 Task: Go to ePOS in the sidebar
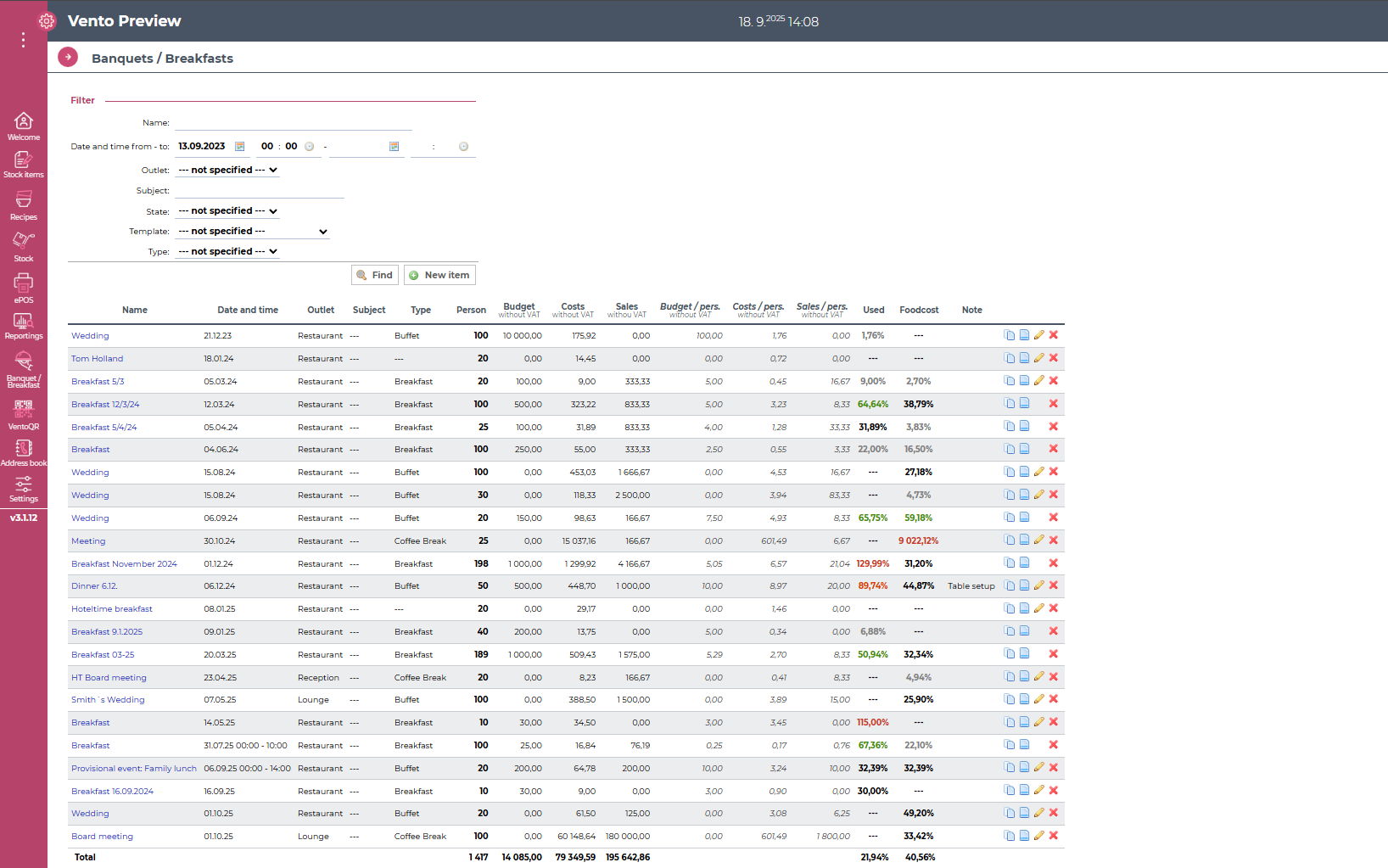pyautogui.click(x=23, y=288)
